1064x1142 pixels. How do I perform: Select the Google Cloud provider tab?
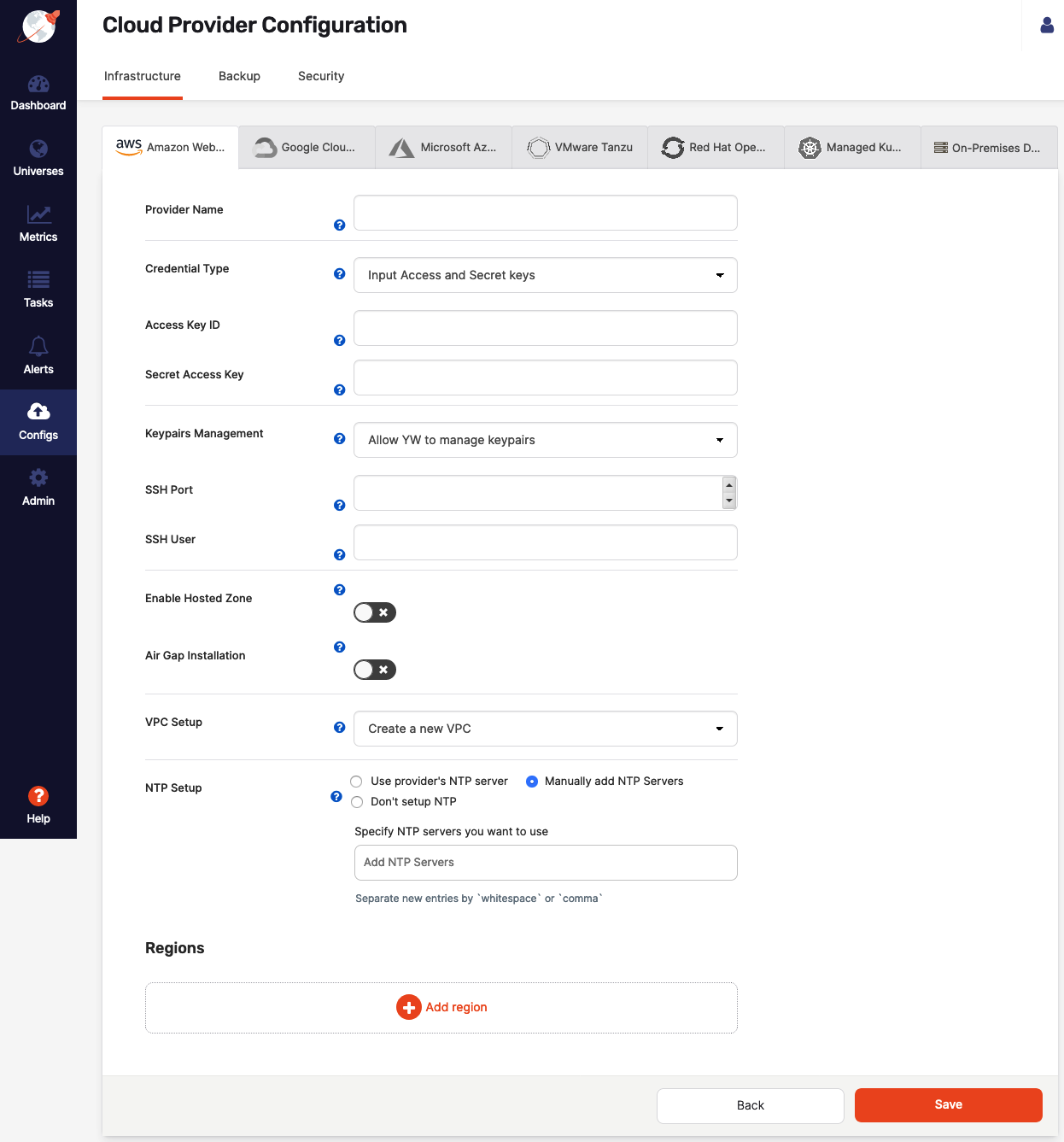[x=307, y=148]
